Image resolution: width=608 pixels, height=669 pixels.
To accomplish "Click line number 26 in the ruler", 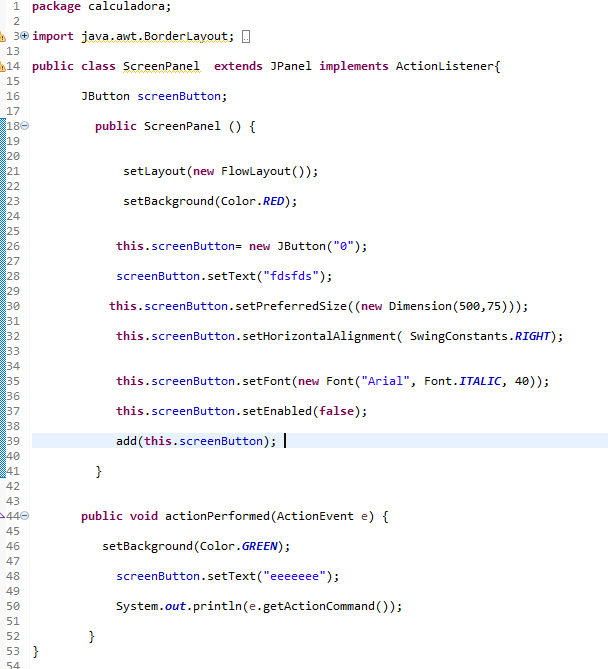I will 13,246.
